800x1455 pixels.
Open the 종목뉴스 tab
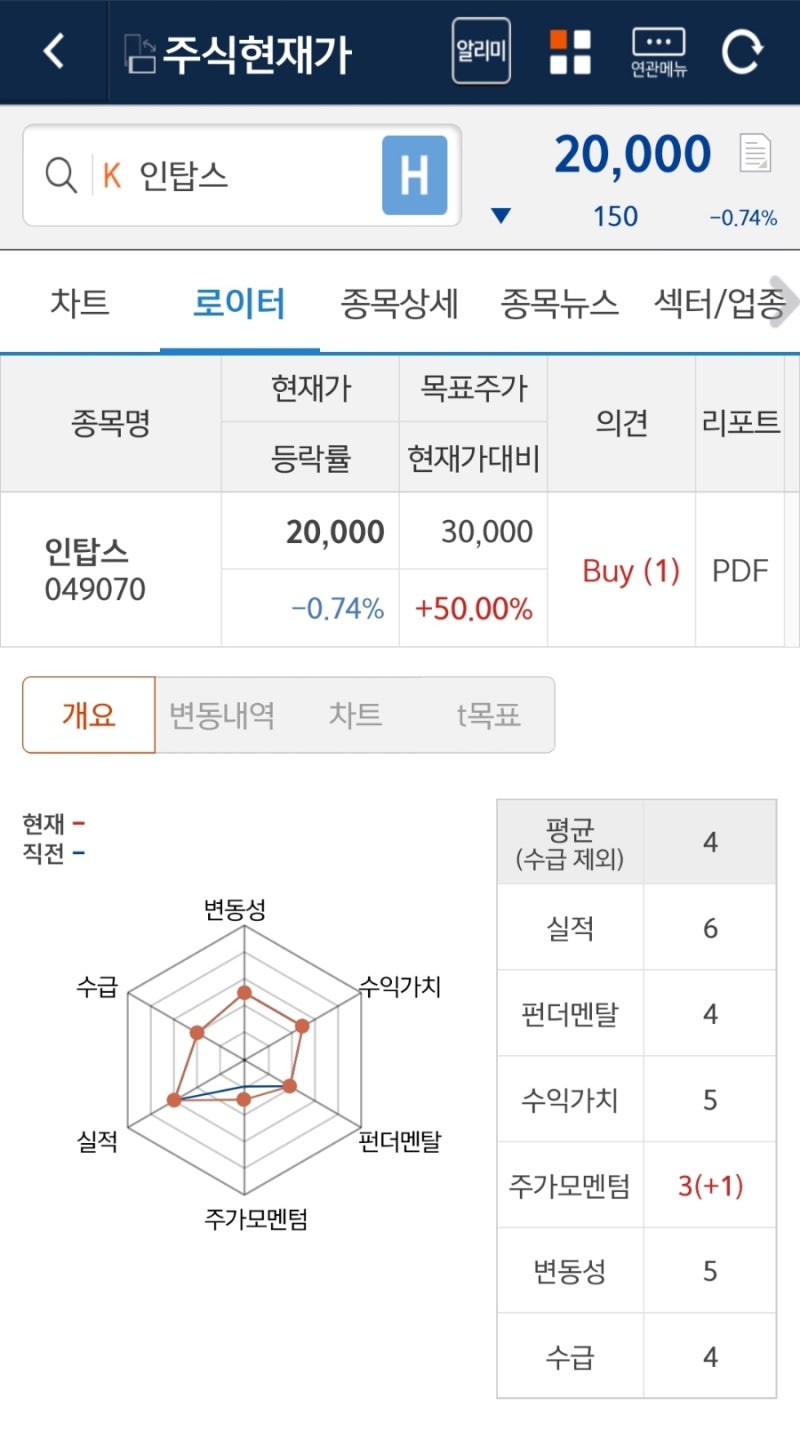pyautogui.click(x=559, y=303)
